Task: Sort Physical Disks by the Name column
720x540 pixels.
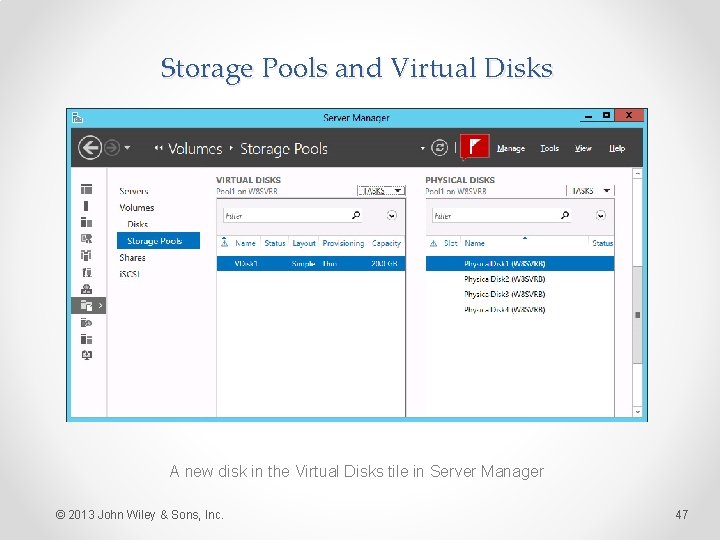Action: [474, 243]
